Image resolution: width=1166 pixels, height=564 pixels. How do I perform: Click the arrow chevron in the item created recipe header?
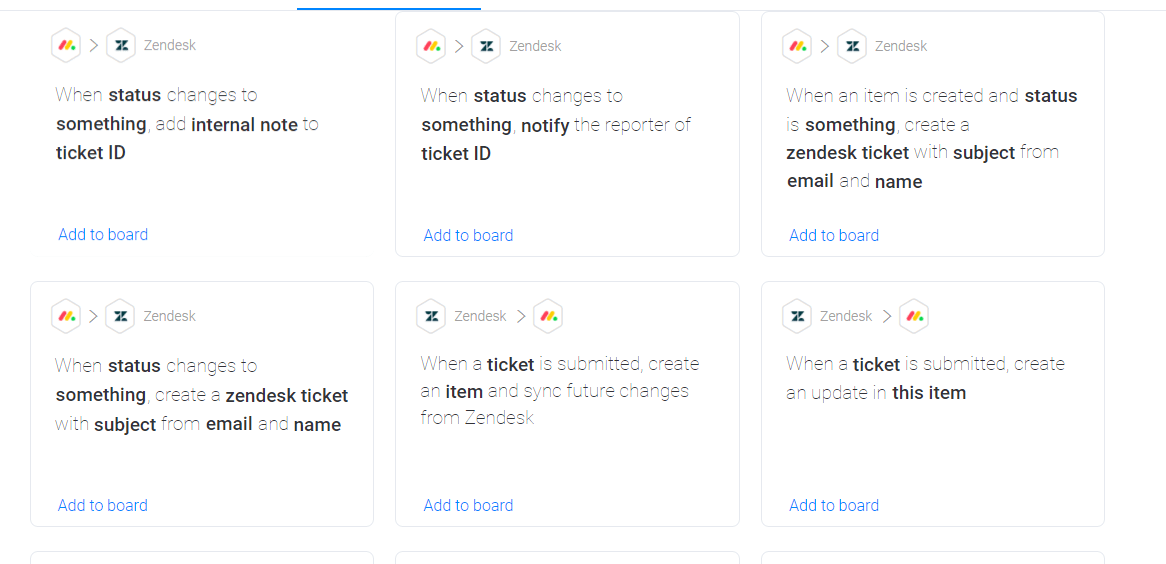(x=824, y=46)
